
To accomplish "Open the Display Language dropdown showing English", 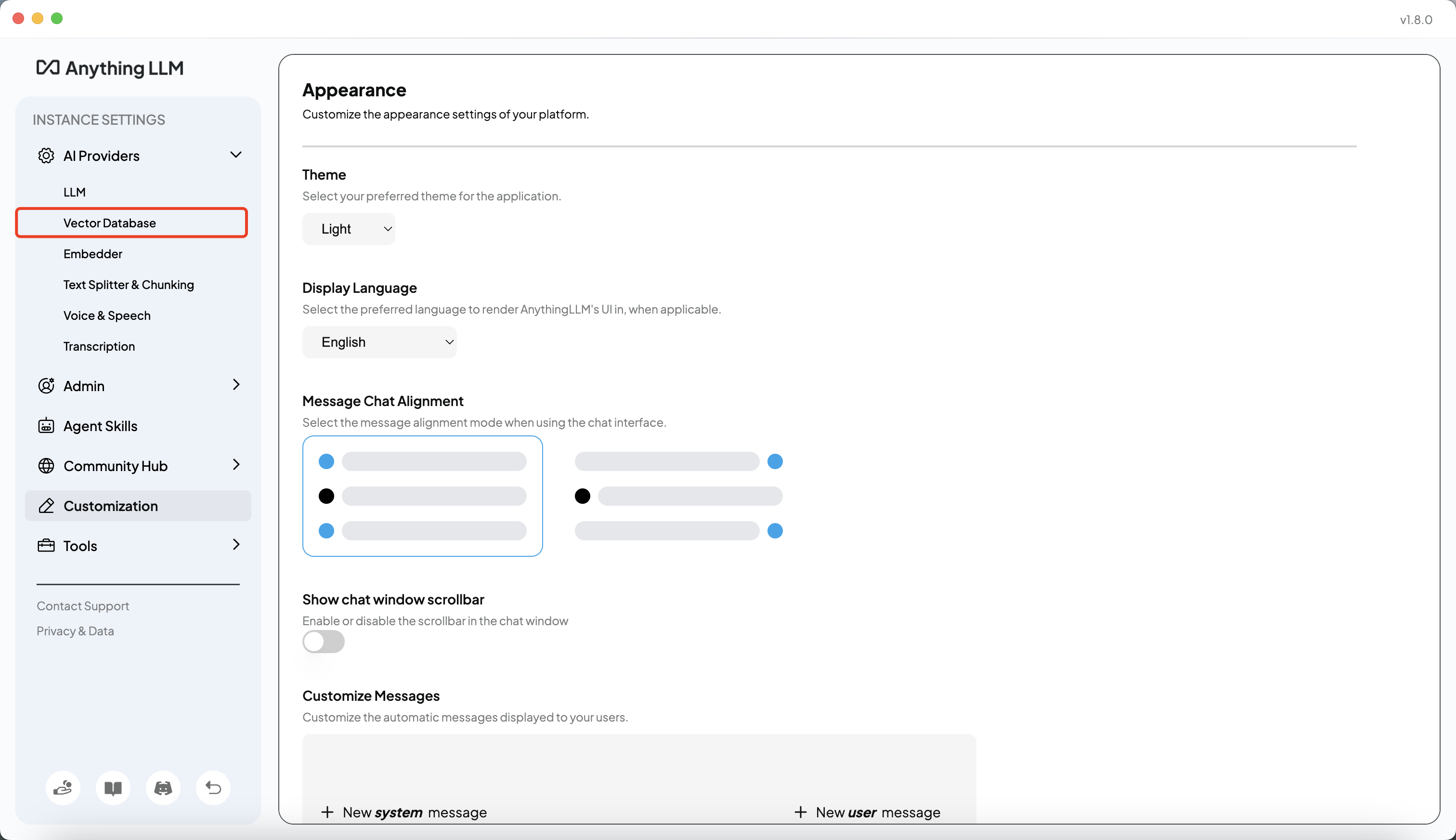I will pos(379,341).
